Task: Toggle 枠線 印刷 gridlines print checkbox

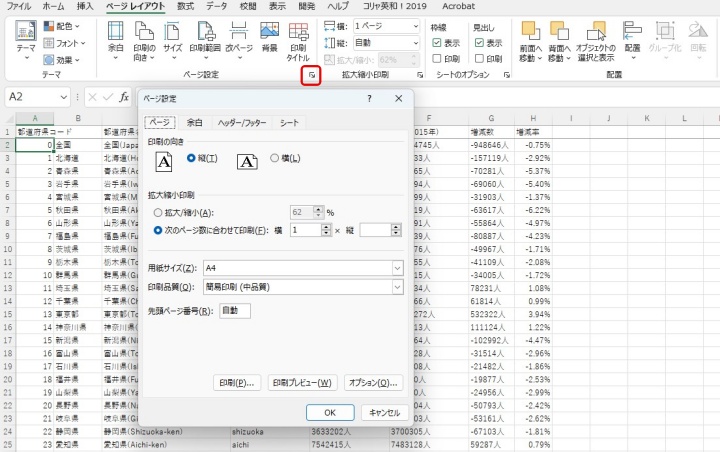Action: (437, 58)
